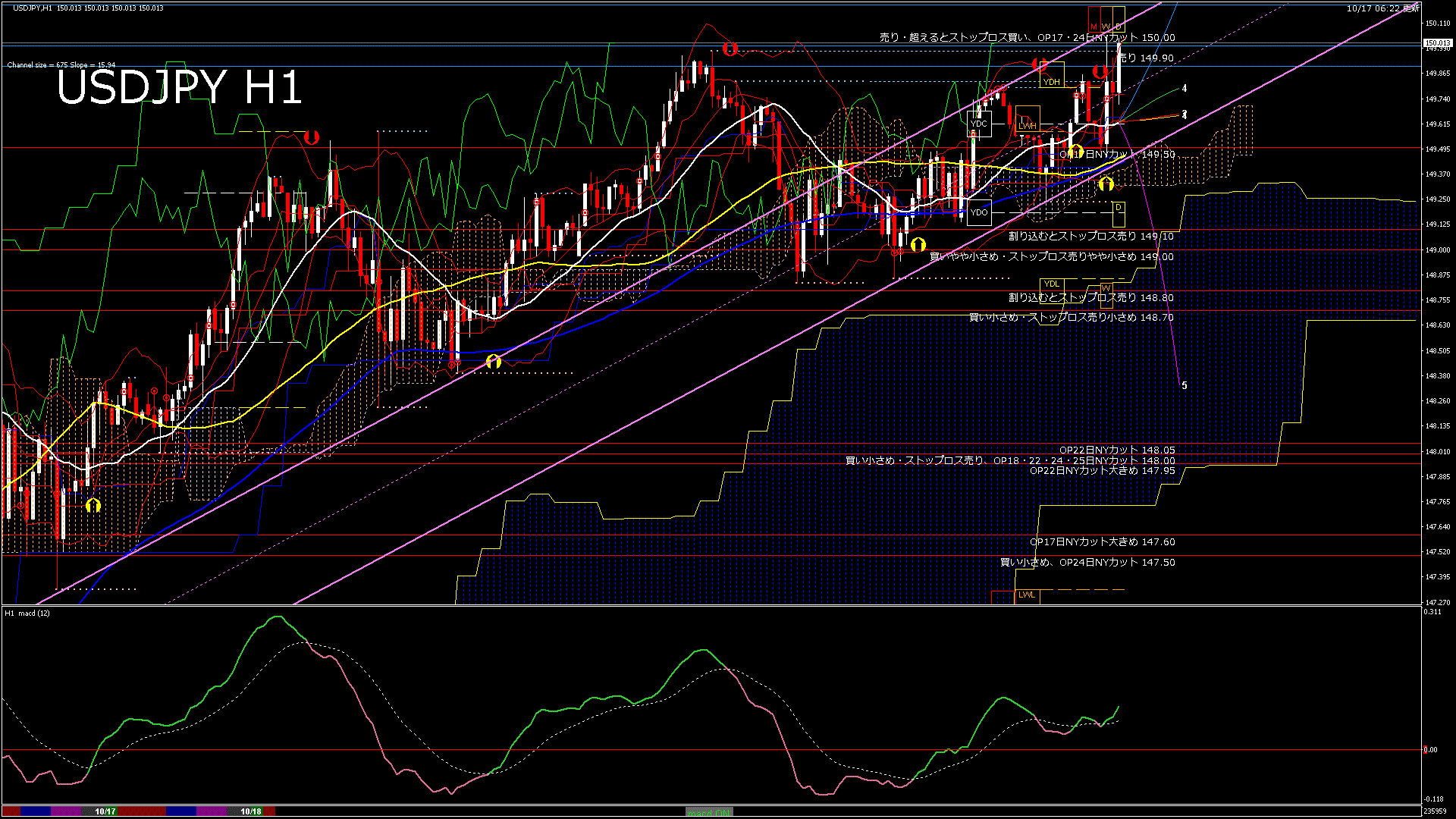
Task: Click the 150.013 current price tag
Action: (x=1437, y=43)
